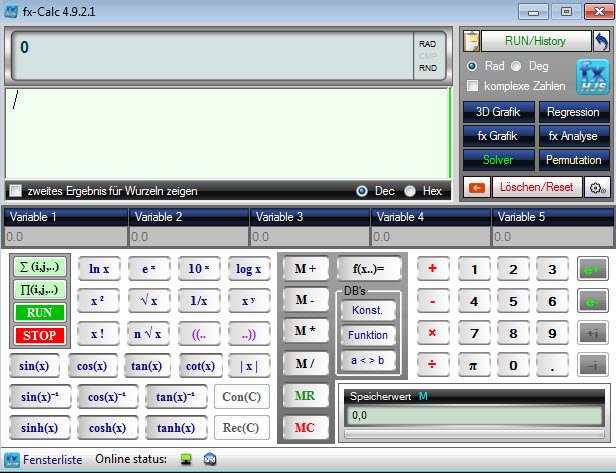
Task: Enable the komplexe Zahlen checkbox
Action: (472, 86)
